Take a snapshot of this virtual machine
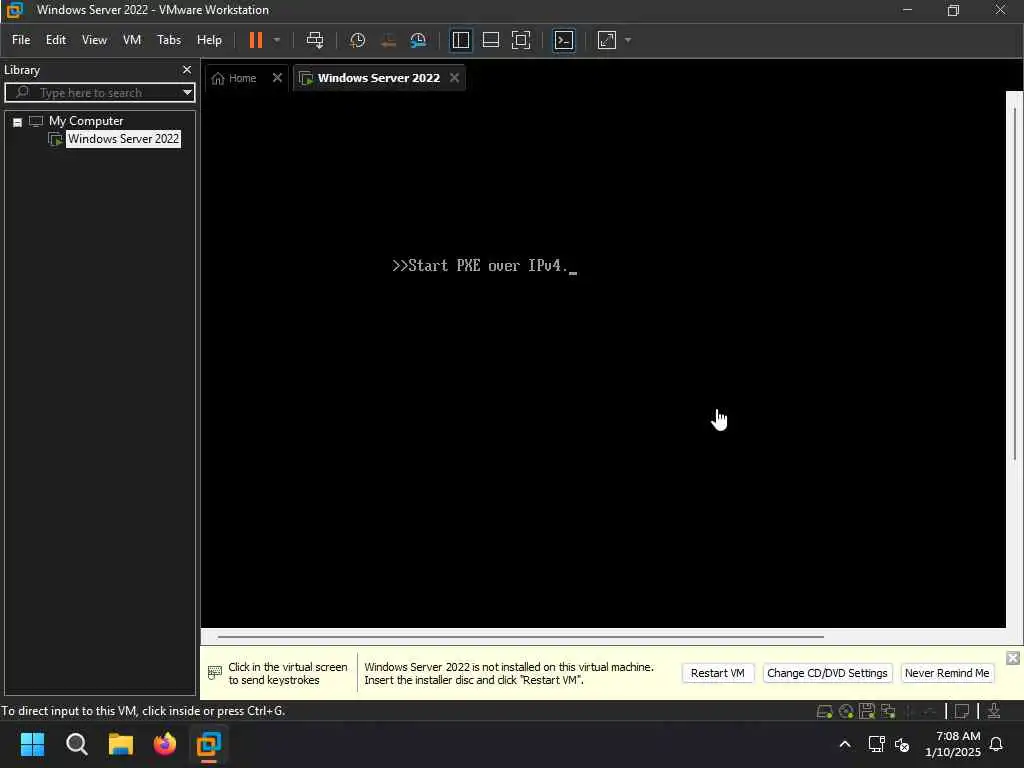This screenshot has height=768, width=1024. click(357, 40)
